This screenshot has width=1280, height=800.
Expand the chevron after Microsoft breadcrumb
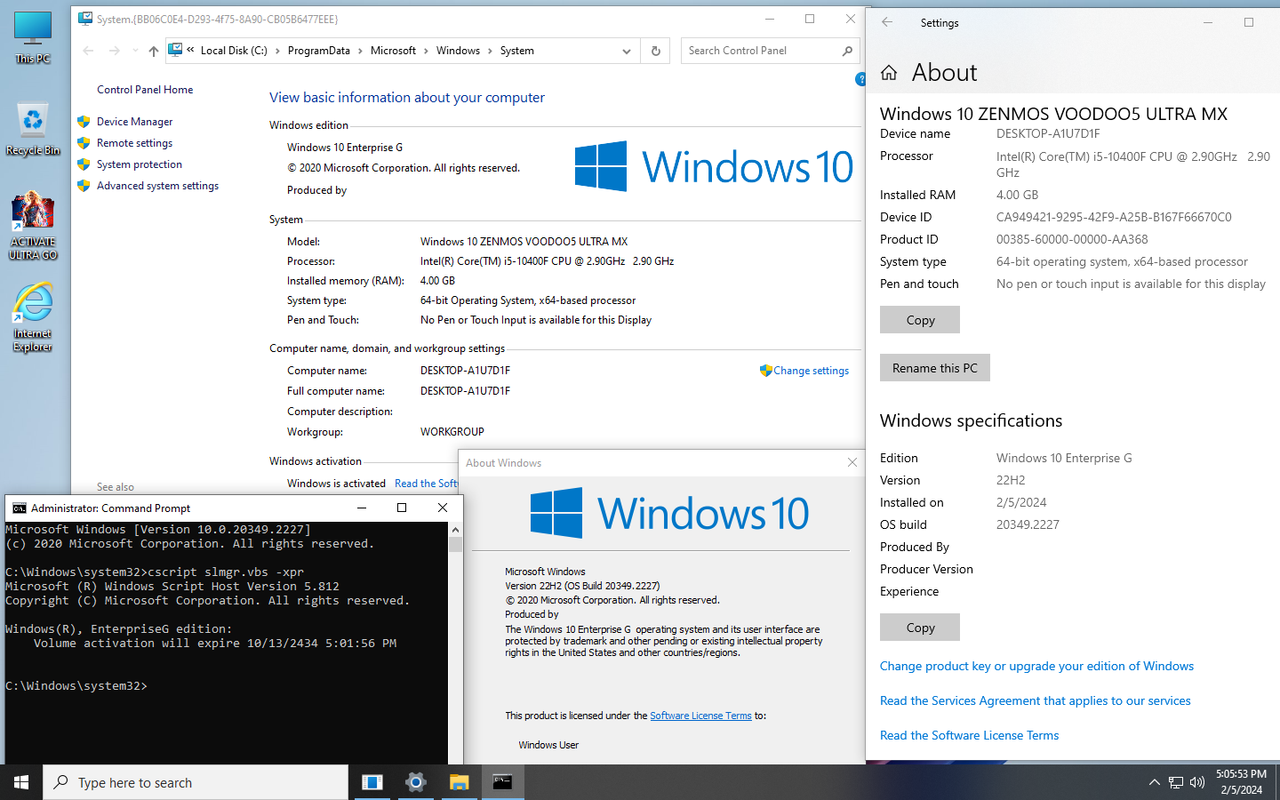(426, 51)
